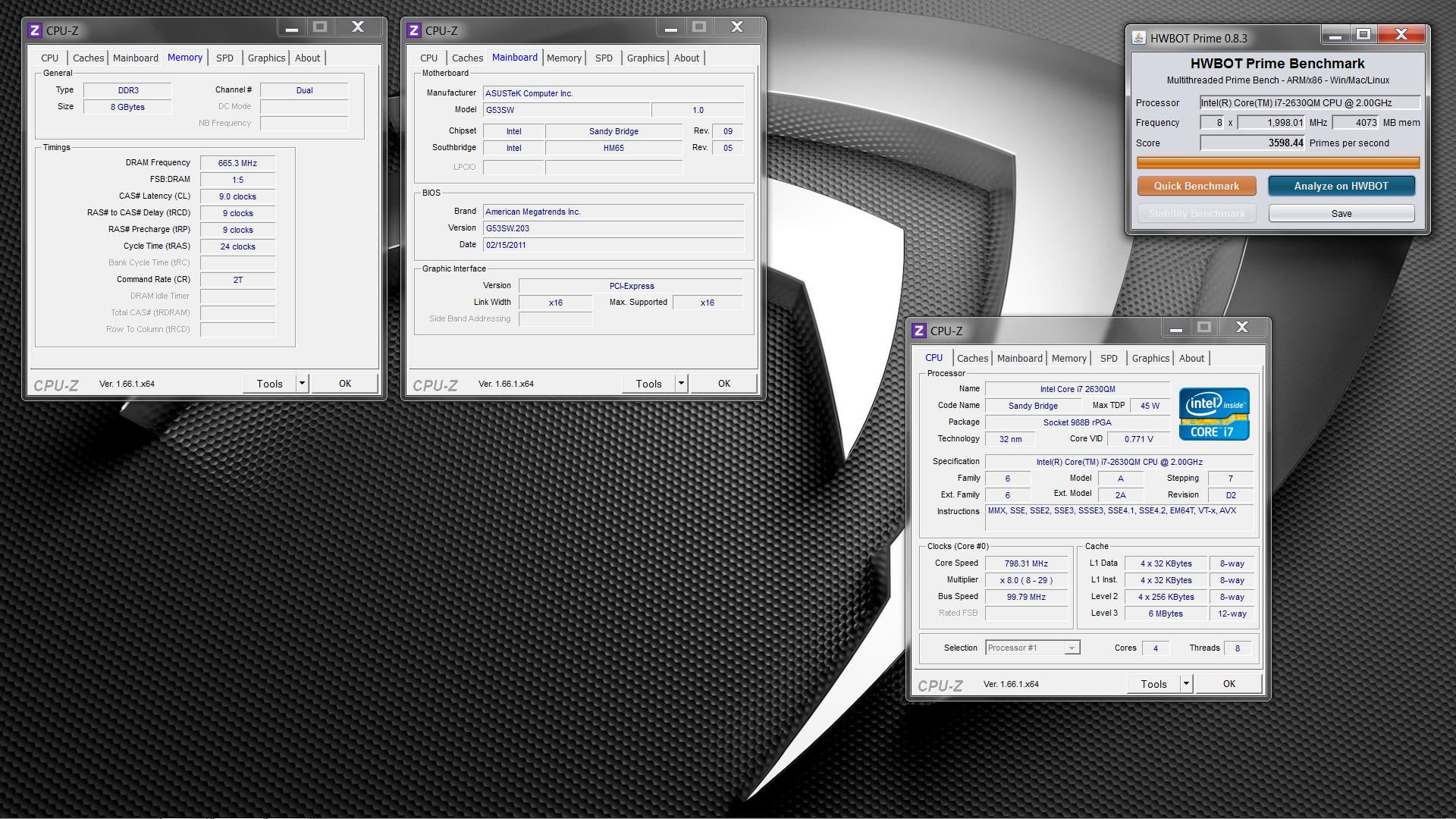Click the disabled Stability Benchmark button
The image size is (1456, 819).
1197,213
